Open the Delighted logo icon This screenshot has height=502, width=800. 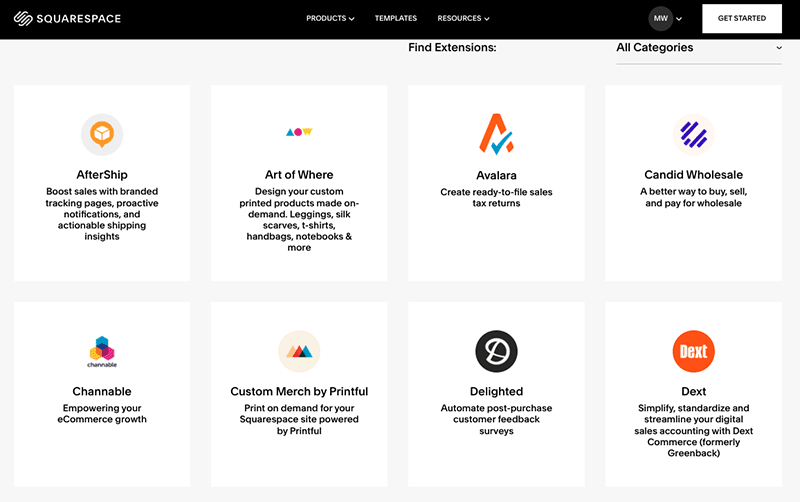coord(496,351)
